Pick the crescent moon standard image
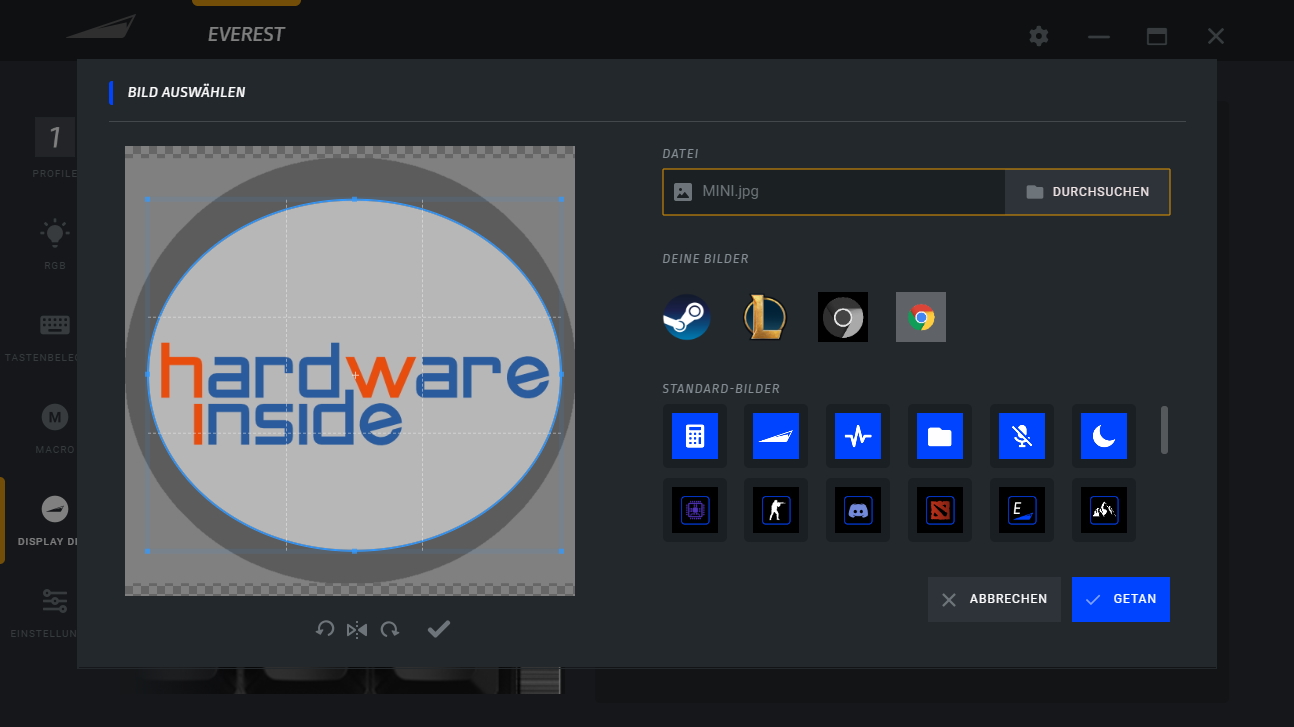Image resolution: width=1294 pixels, height=727 pixels. (1104, 436)
